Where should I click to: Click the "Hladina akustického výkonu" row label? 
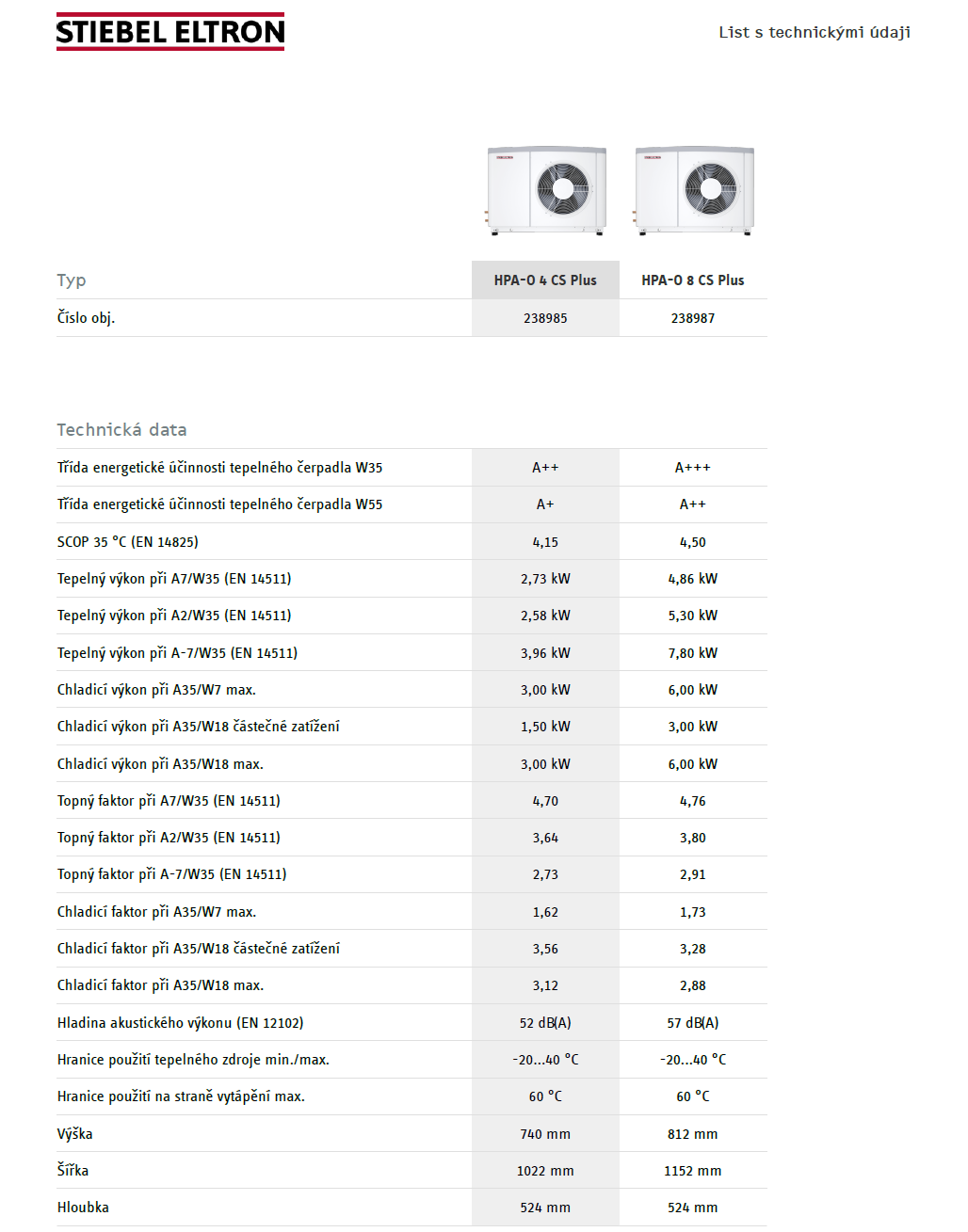[x=180, y=1023]
